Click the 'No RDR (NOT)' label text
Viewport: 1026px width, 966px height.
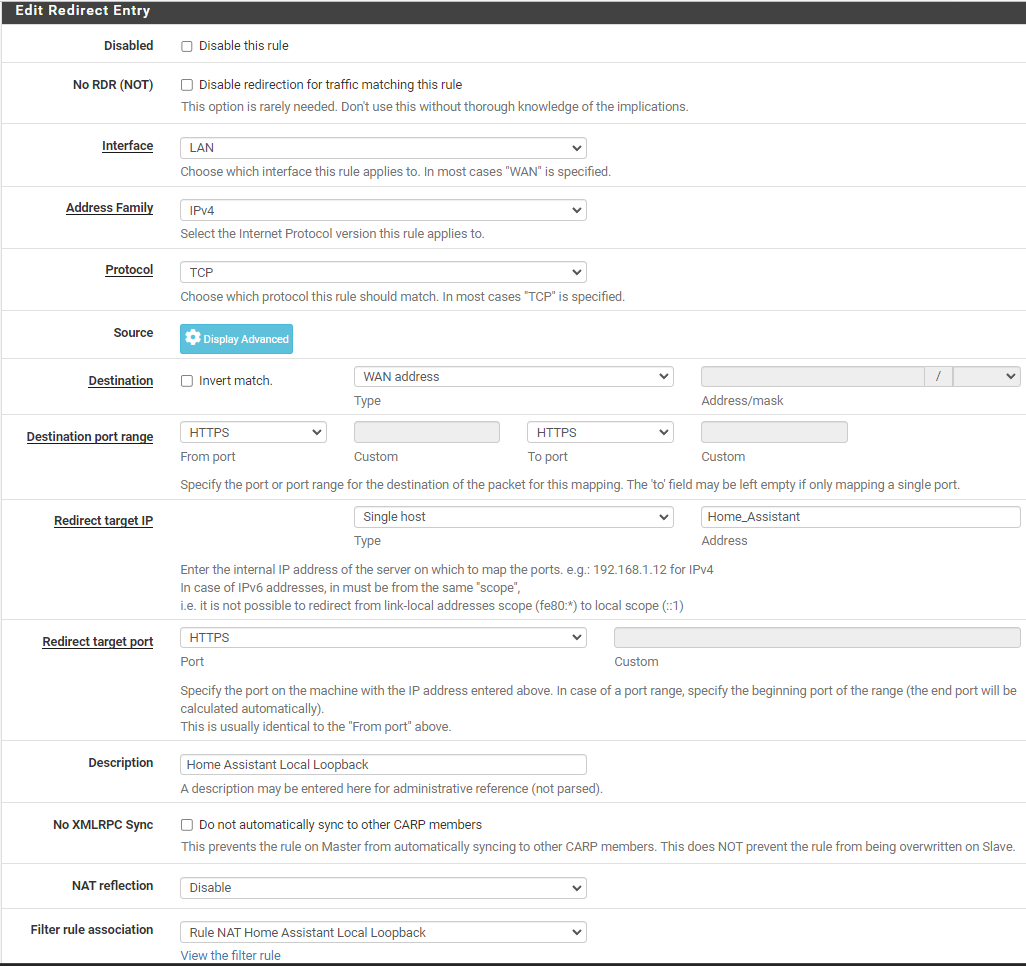(113, 85)
